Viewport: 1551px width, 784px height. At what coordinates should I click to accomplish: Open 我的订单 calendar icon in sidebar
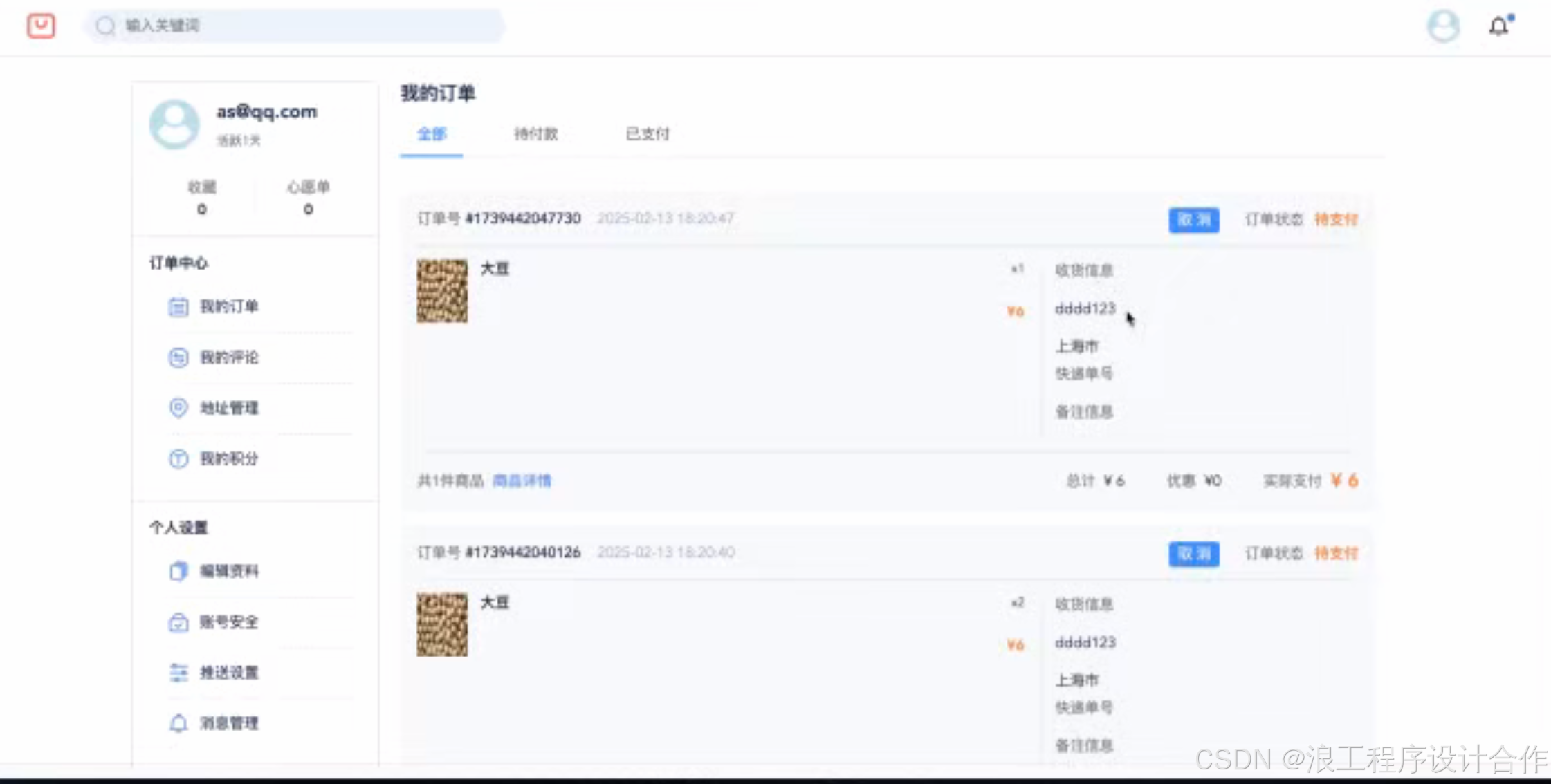[x=178, y=306]
